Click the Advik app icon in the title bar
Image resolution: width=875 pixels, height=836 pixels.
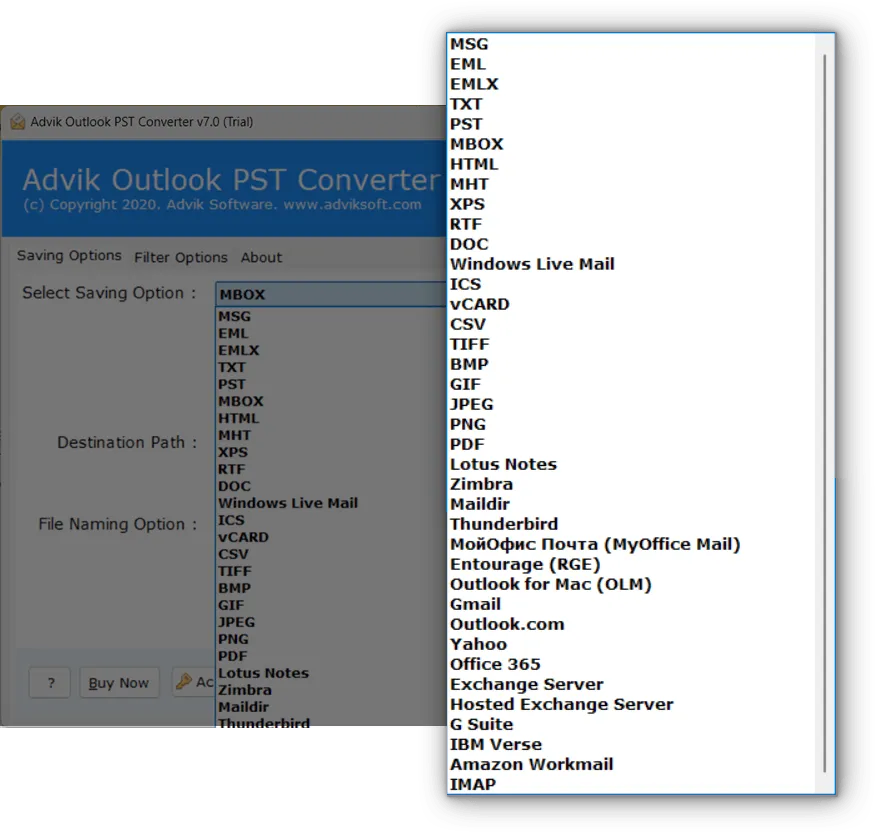click(18, 122)
